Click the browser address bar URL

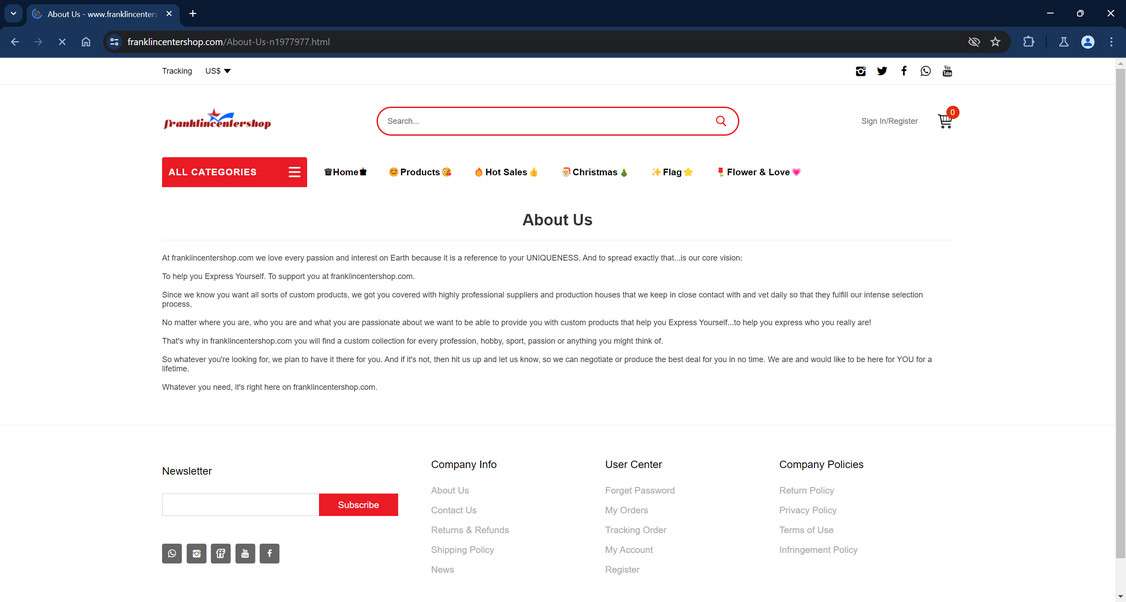228,42
